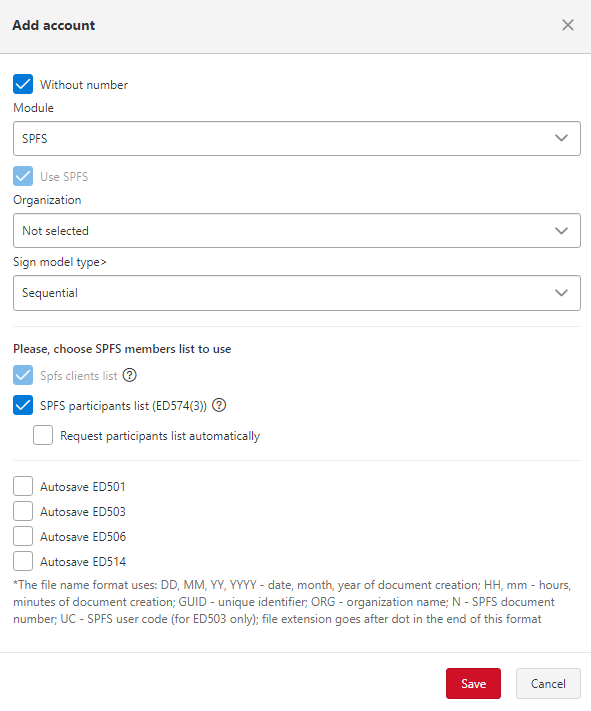Click the Cancel button
The image size is (591, 711).
(x=548, y=683)
